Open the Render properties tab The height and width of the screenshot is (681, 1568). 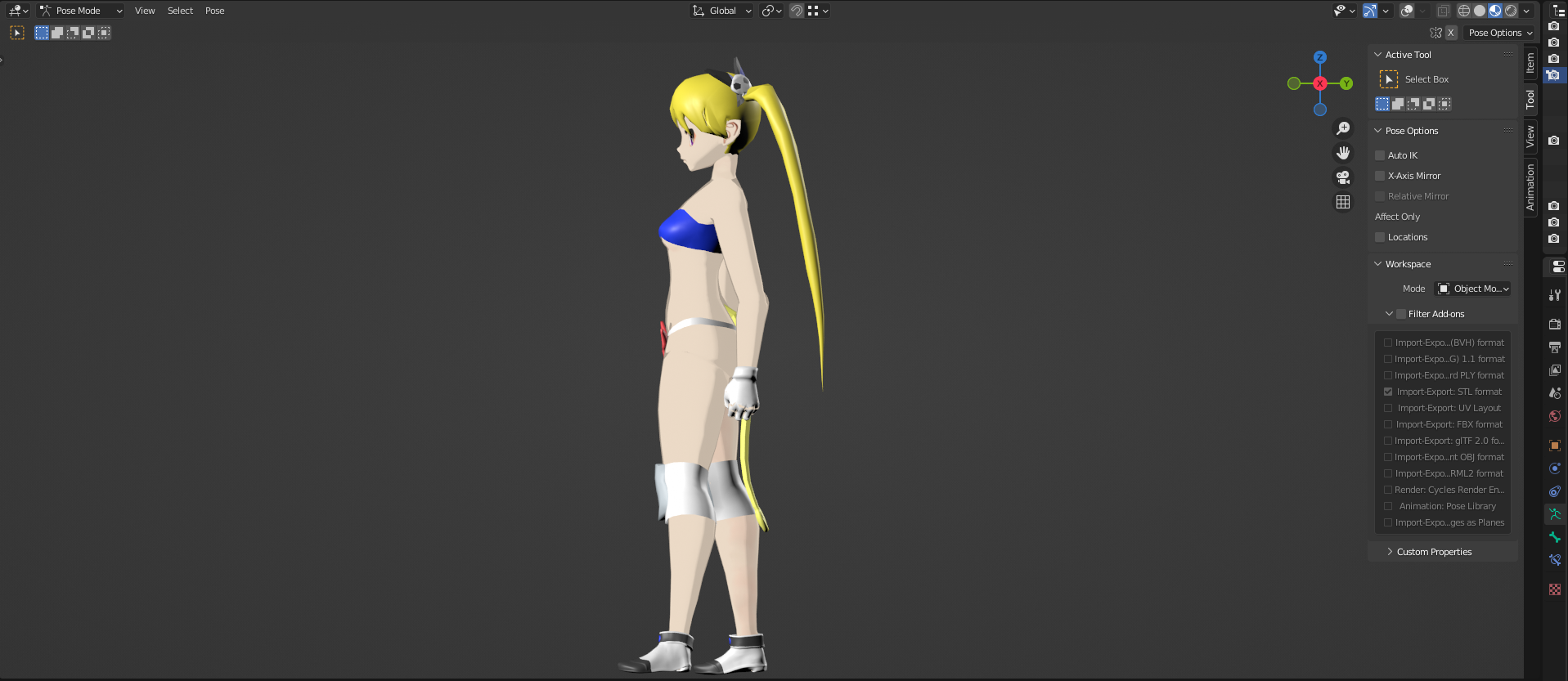(1555, 325)
